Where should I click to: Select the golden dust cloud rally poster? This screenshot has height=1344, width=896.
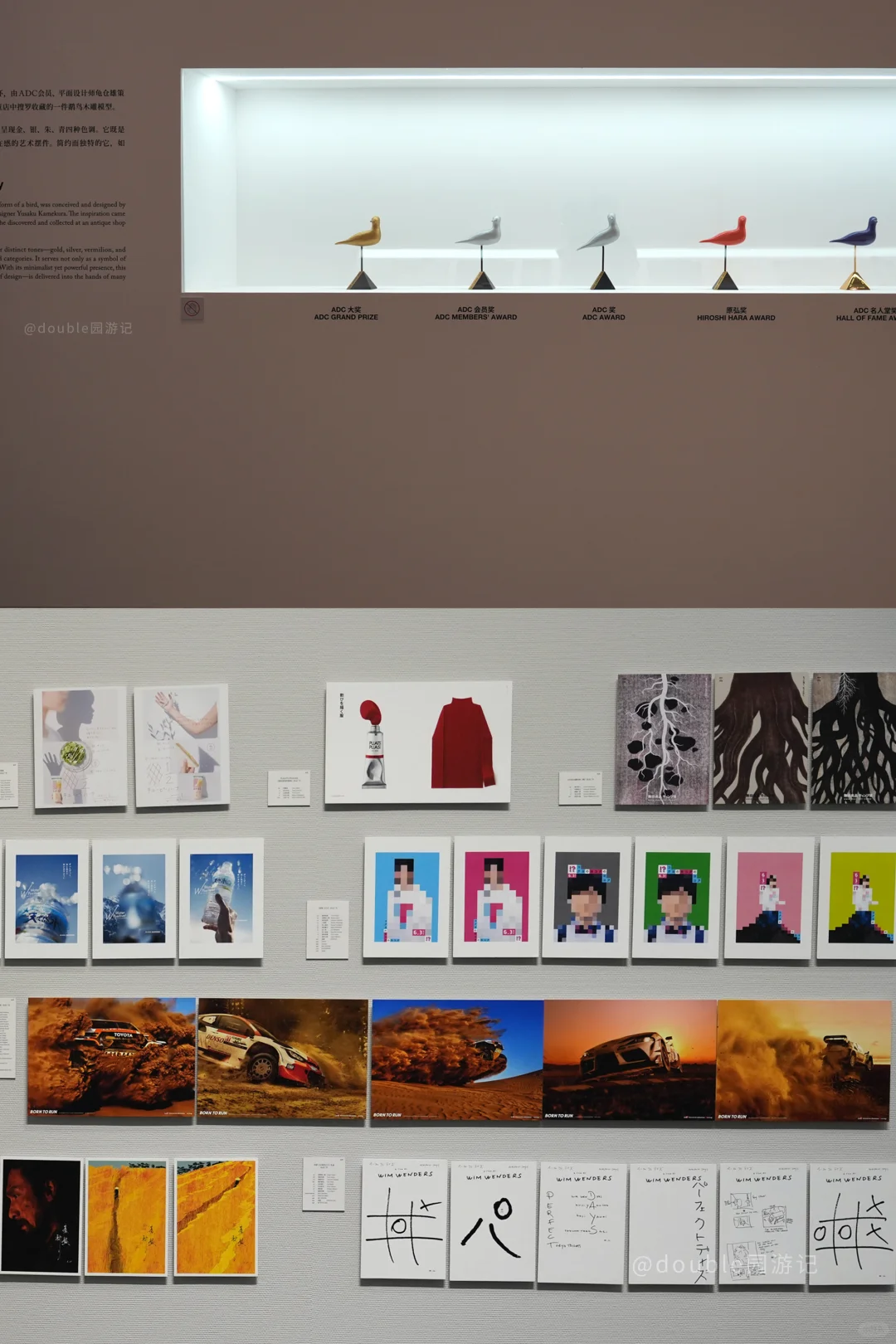coord(803,1061)
